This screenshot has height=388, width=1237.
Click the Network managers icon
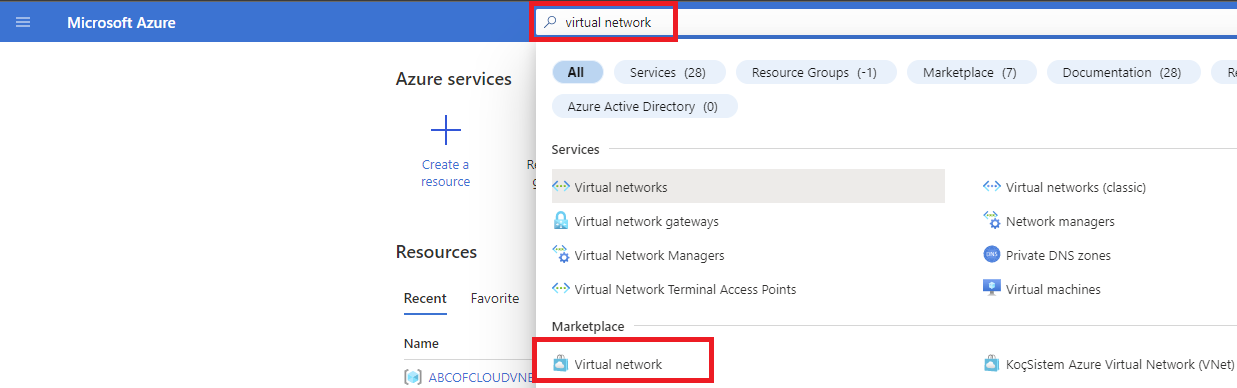coord(992,221)
